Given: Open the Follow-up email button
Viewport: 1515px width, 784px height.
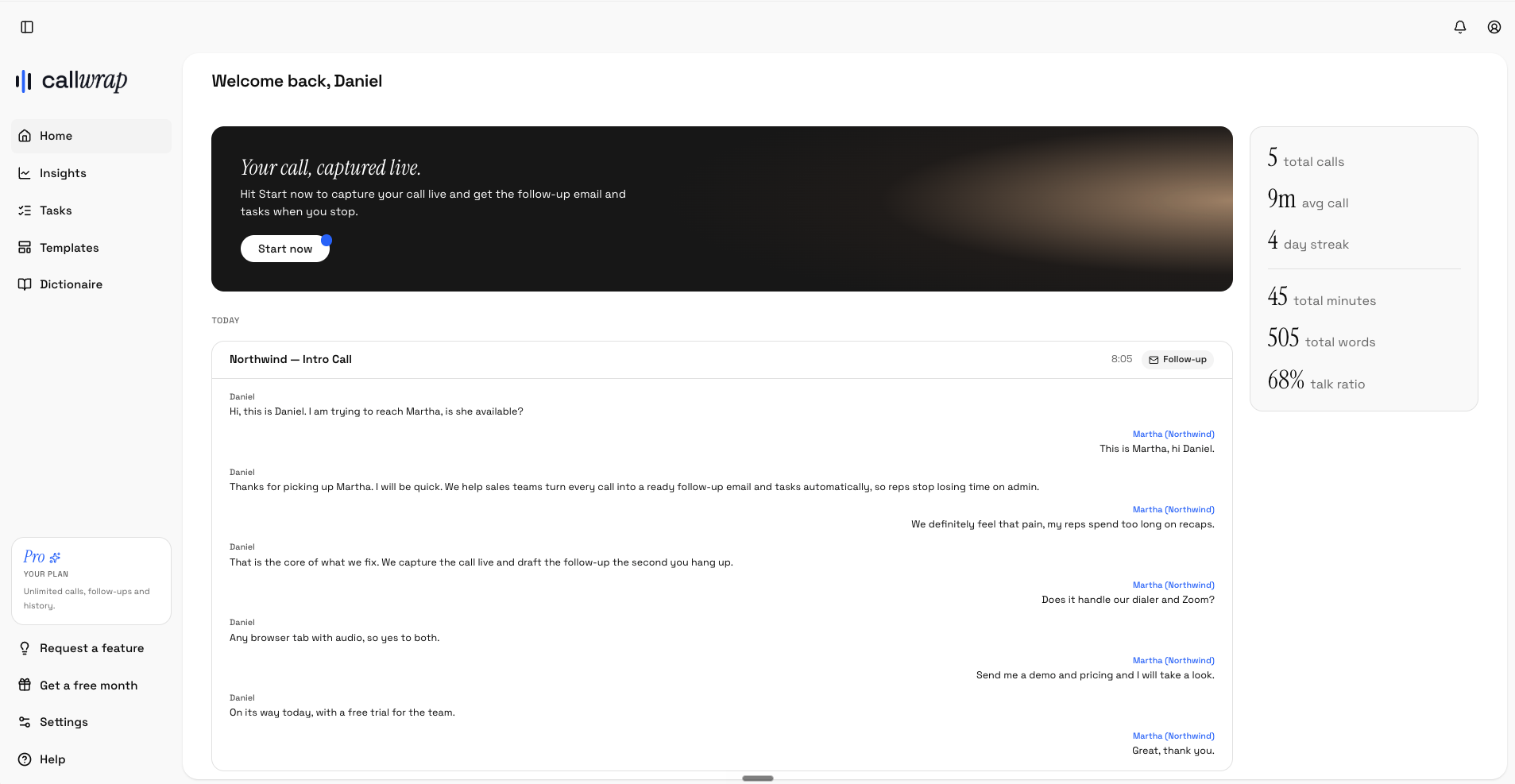Looking at the screenshot, I should click(1177, 360).
